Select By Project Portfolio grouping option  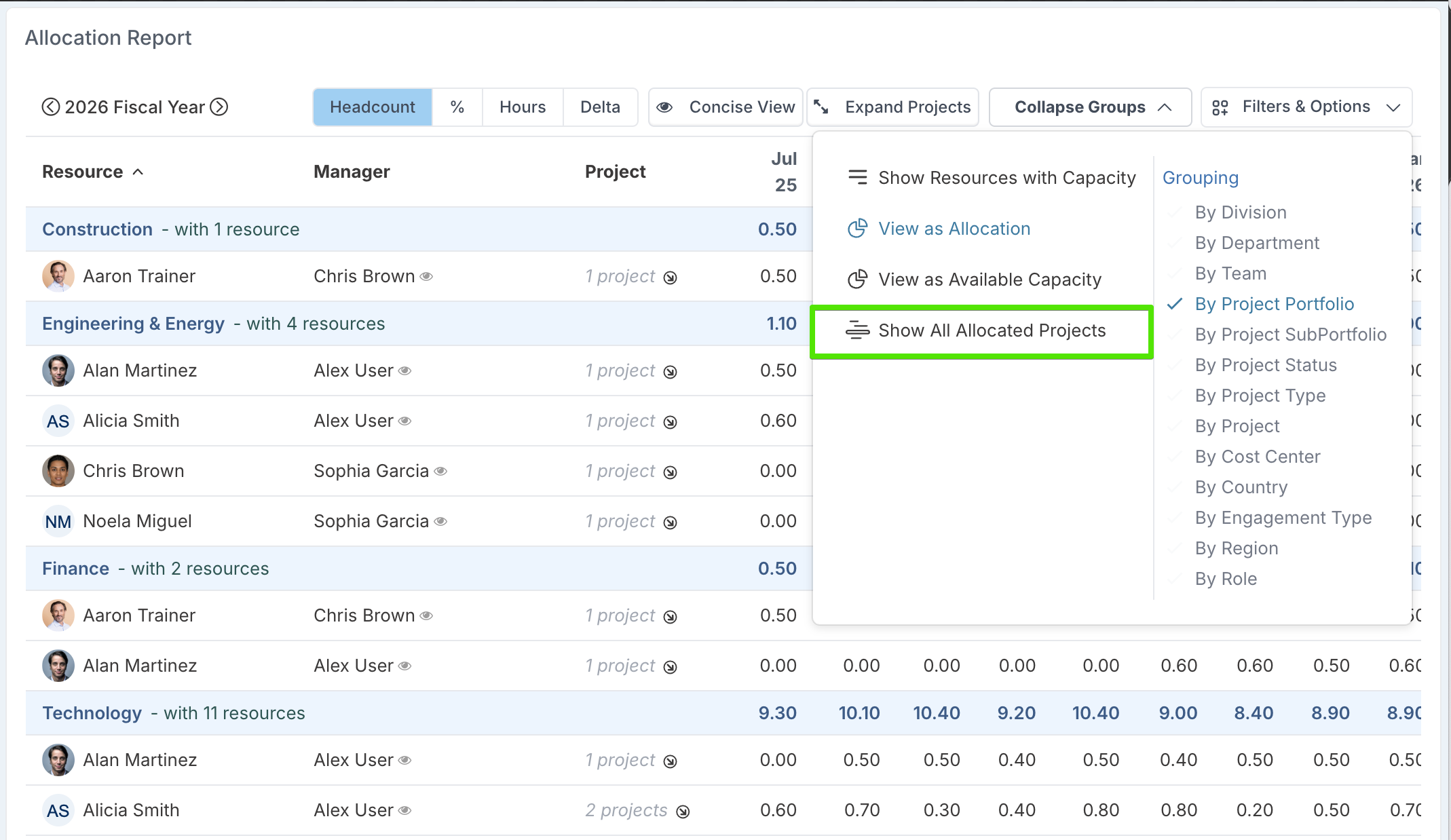coord(1274,304)
